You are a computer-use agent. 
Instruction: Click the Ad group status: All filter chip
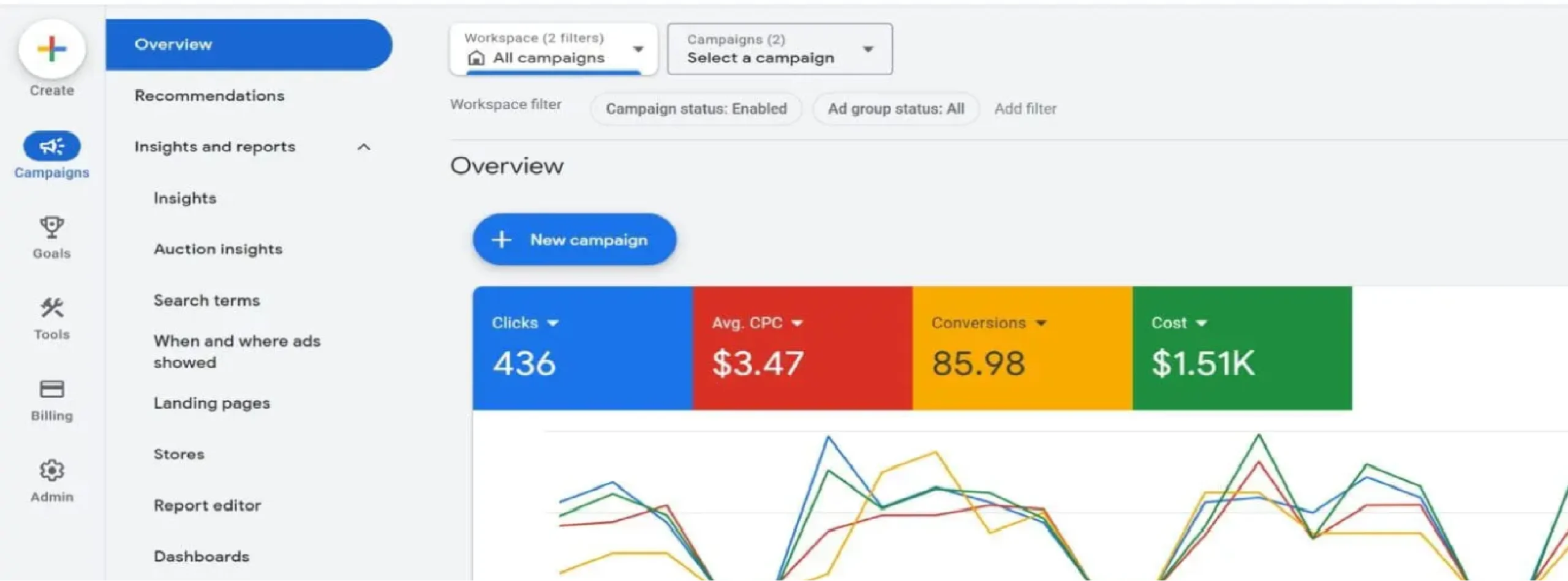coord(895,109)
